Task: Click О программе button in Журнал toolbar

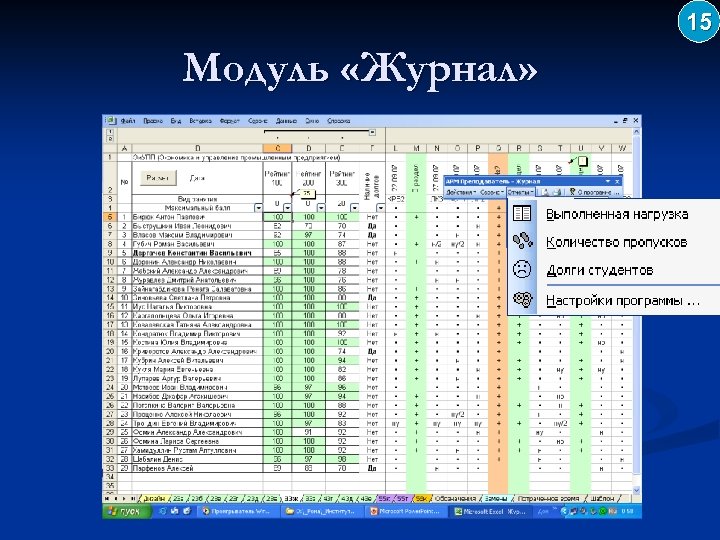Action: 594,192
